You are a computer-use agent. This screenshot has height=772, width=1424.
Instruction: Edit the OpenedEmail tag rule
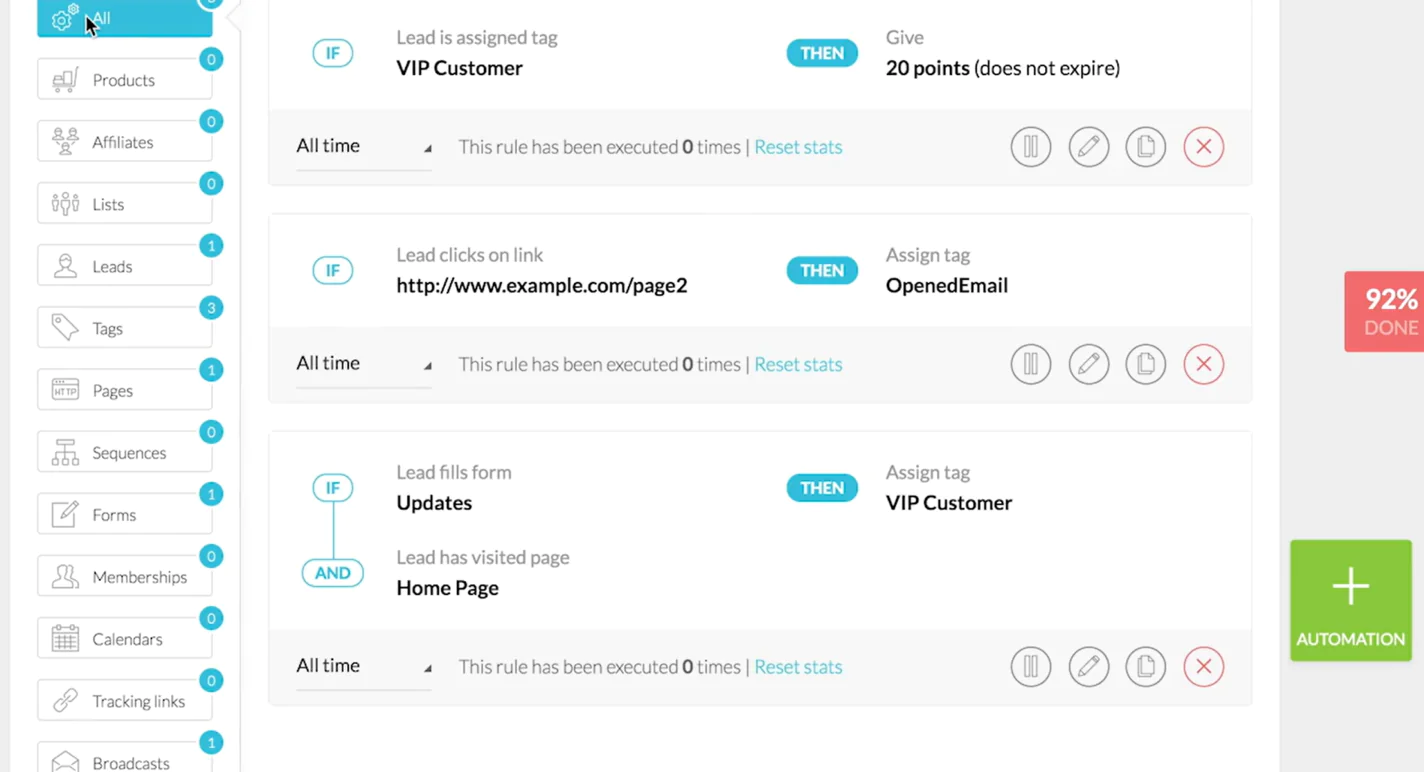click(x=1088, y=364)
